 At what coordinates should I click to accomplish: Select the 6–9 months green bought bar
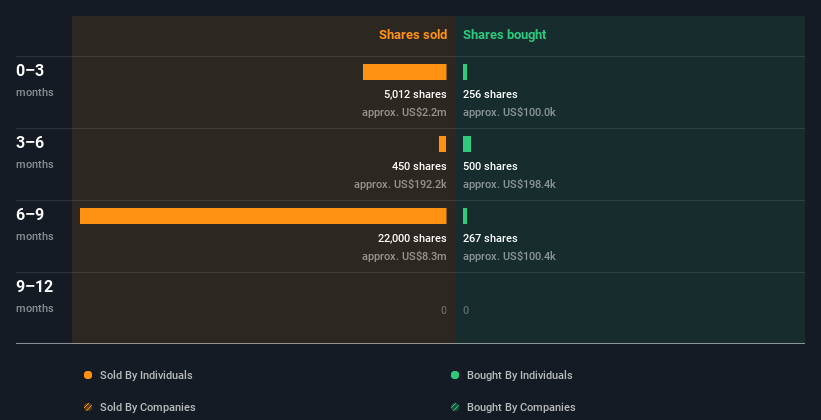(x=465, y=216)
